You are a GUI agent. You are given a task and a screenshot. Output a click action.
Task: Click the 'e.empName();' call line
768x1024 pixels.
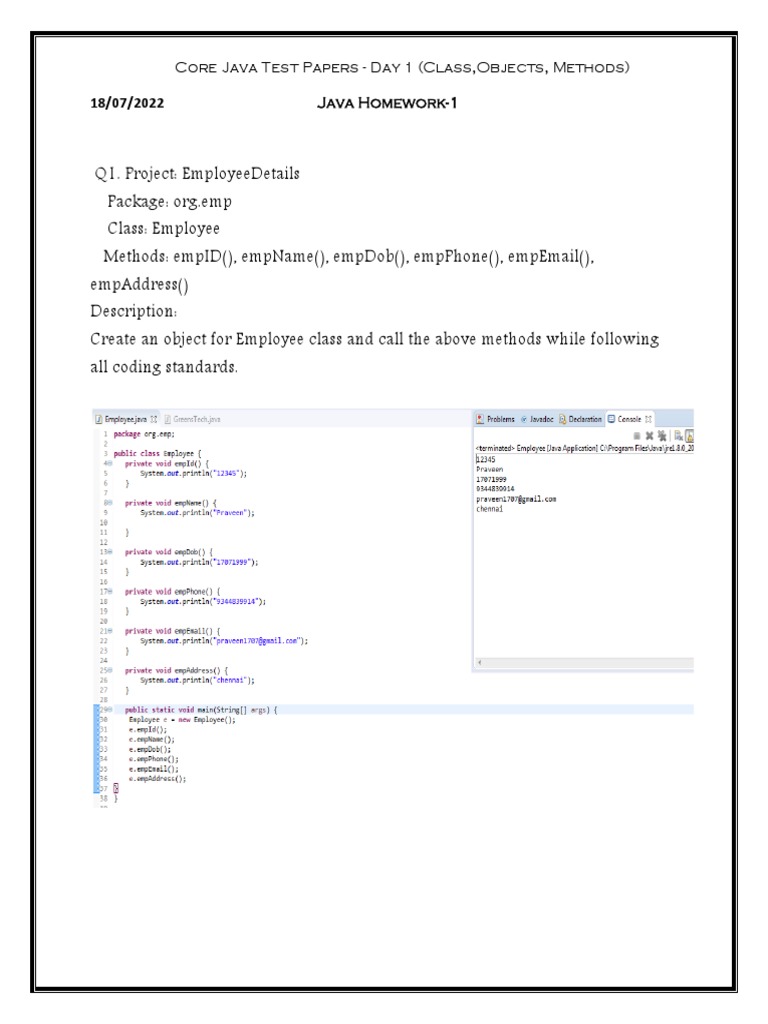(x=152, y=739)
